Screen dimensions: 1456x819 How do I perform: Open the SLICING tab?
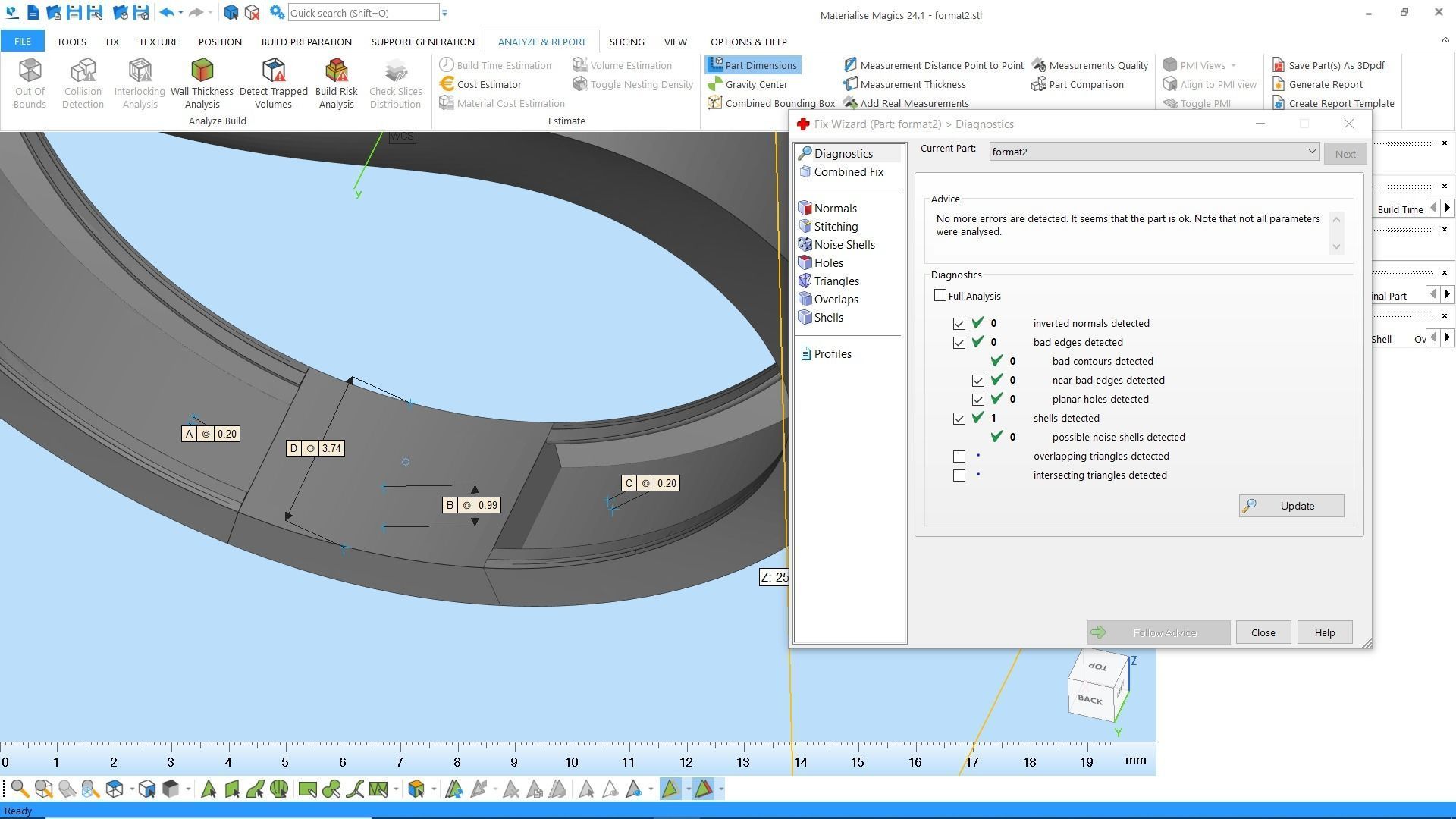pos(626,42)
